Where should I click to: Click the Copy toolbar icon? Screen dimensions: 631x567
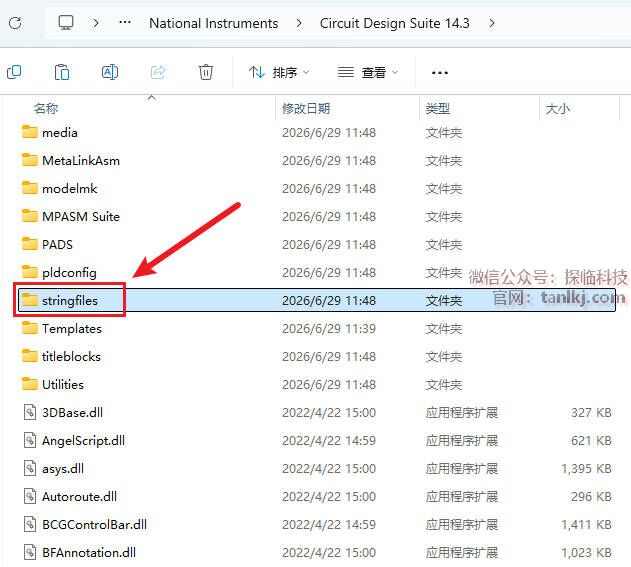[14, 72]
